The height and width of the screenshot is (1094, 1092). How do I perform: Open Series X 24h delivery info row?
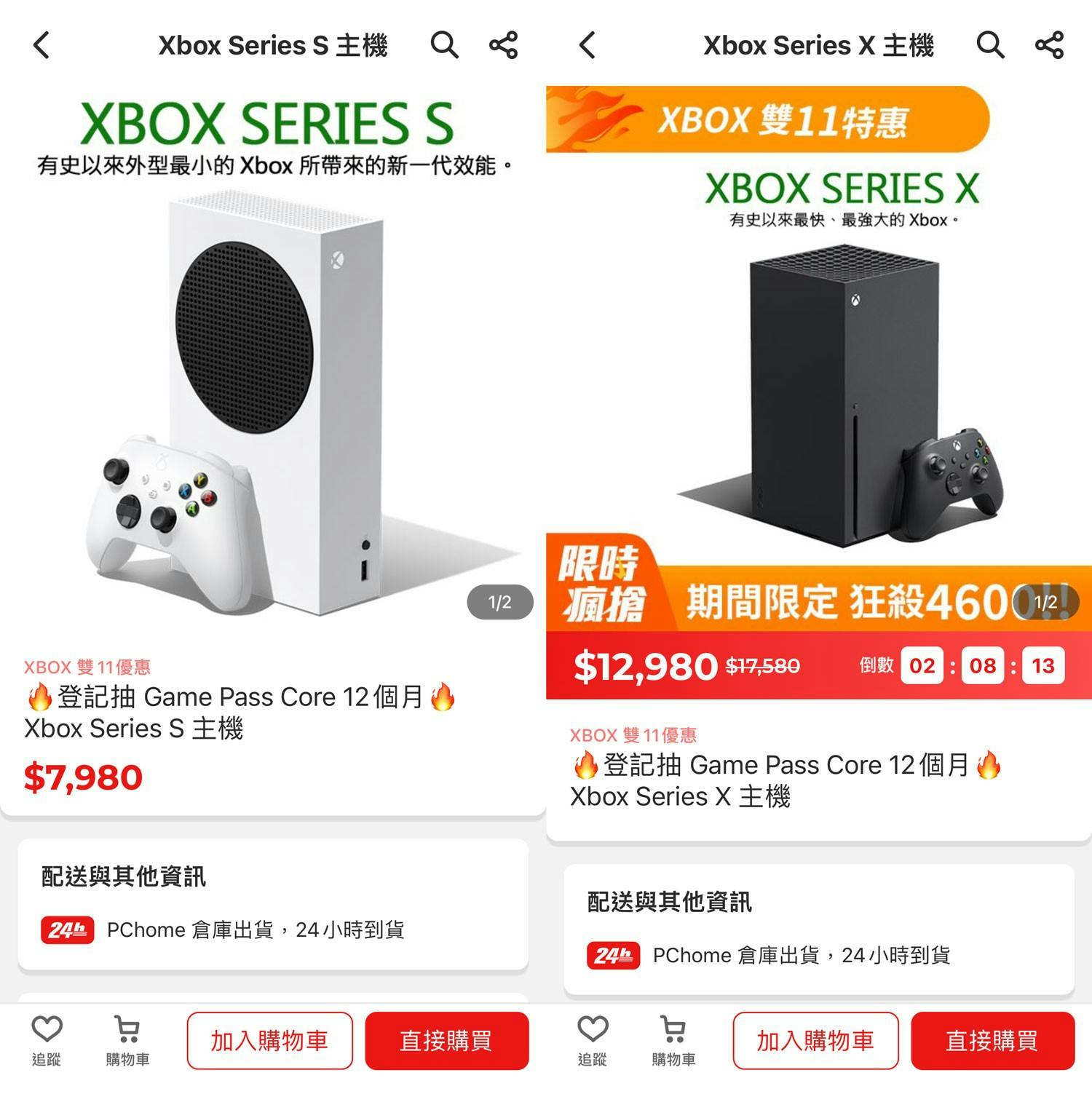point(819,956)
